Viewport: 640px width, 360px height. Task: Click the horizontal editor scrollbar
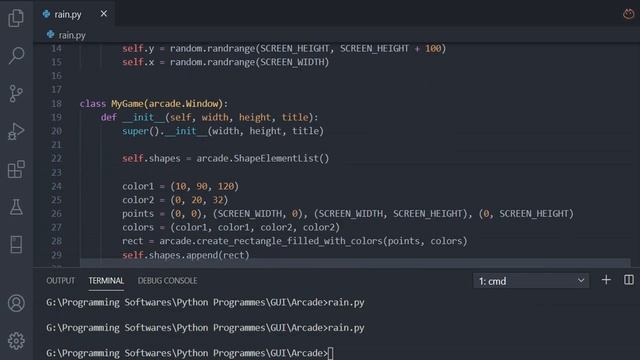click(355, 262)
